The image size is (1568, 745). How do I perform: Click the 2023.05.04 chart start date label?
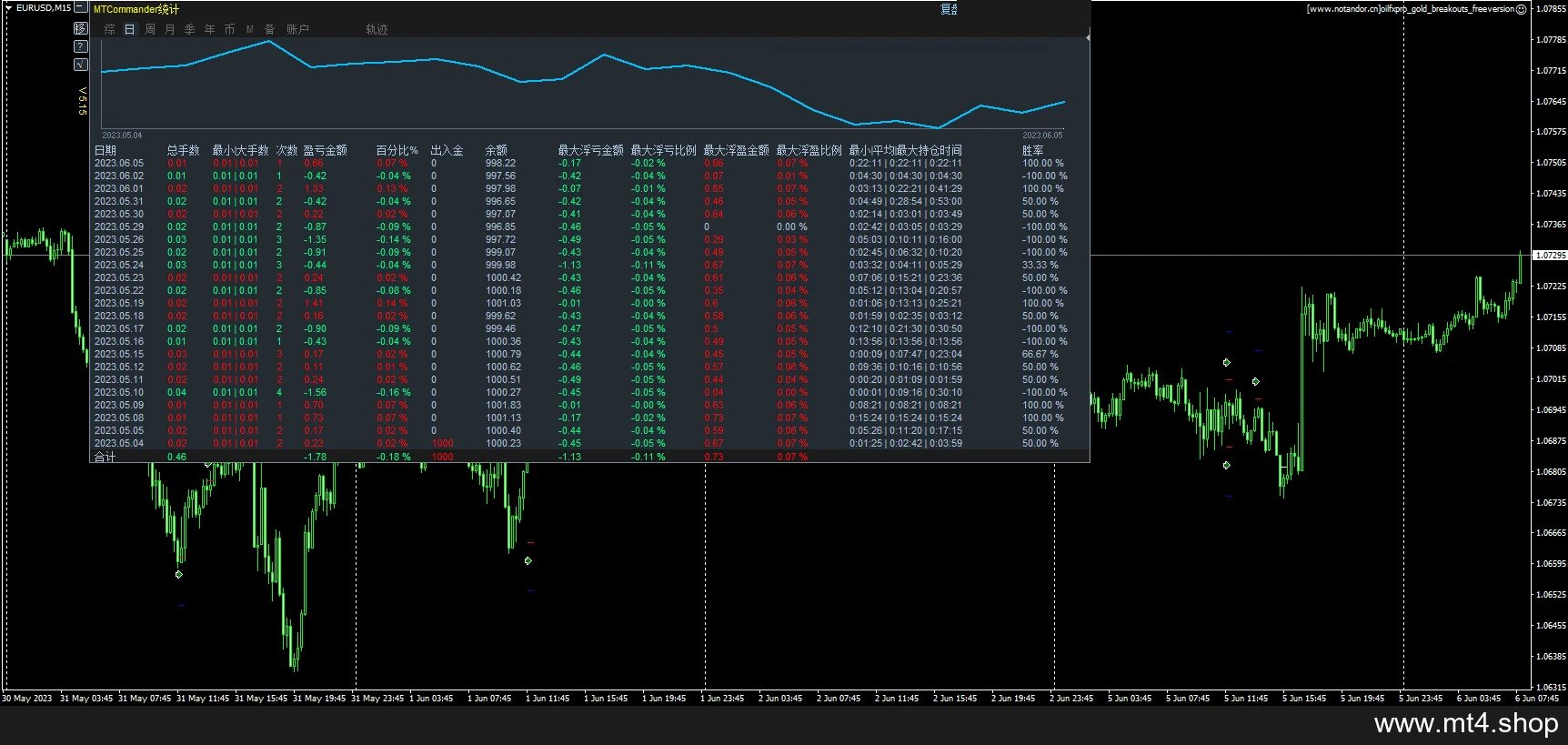click(122, 136)
